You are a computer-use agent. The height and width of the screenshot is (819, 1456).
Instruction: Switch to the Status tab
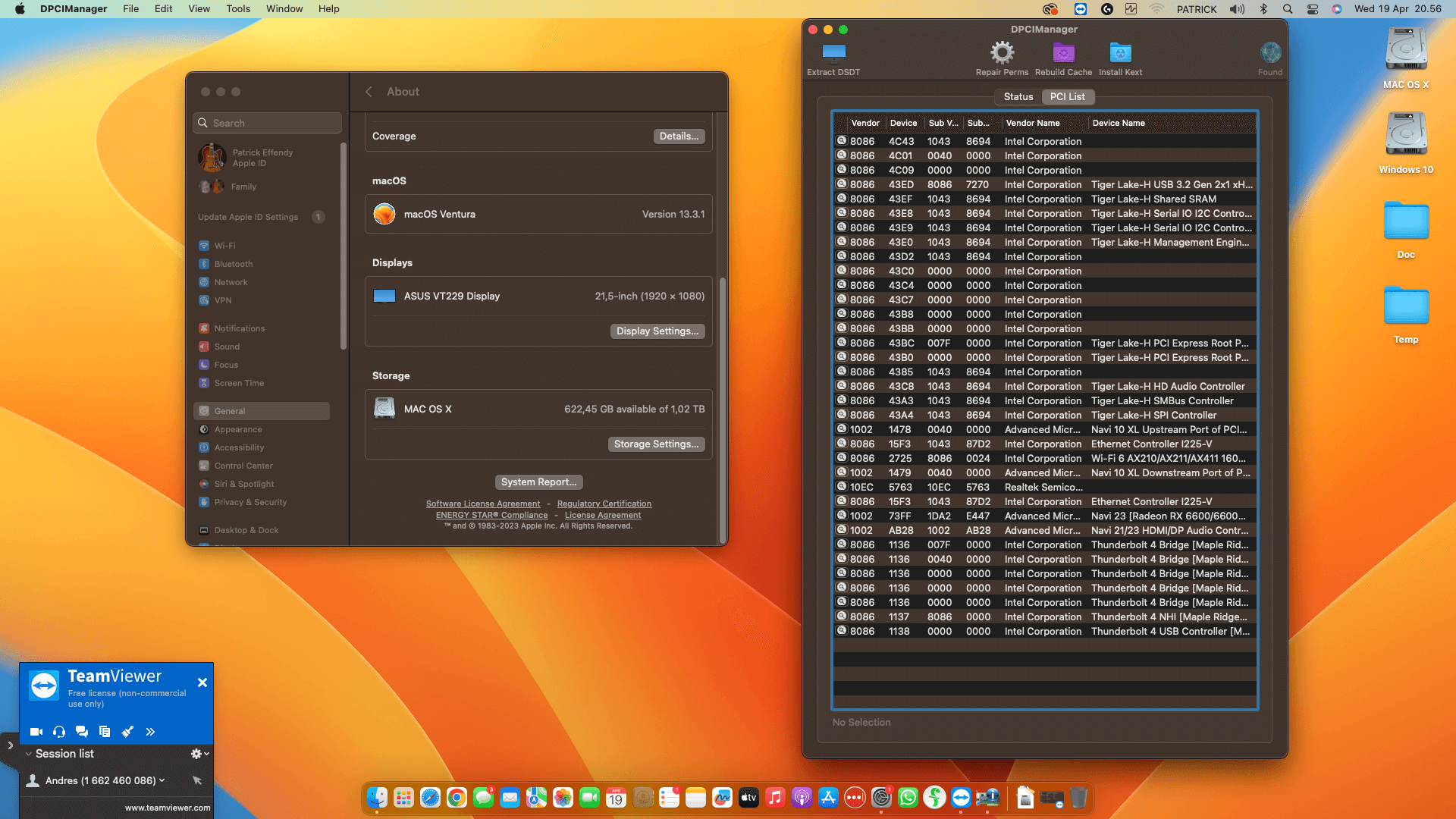point(1018,96)
